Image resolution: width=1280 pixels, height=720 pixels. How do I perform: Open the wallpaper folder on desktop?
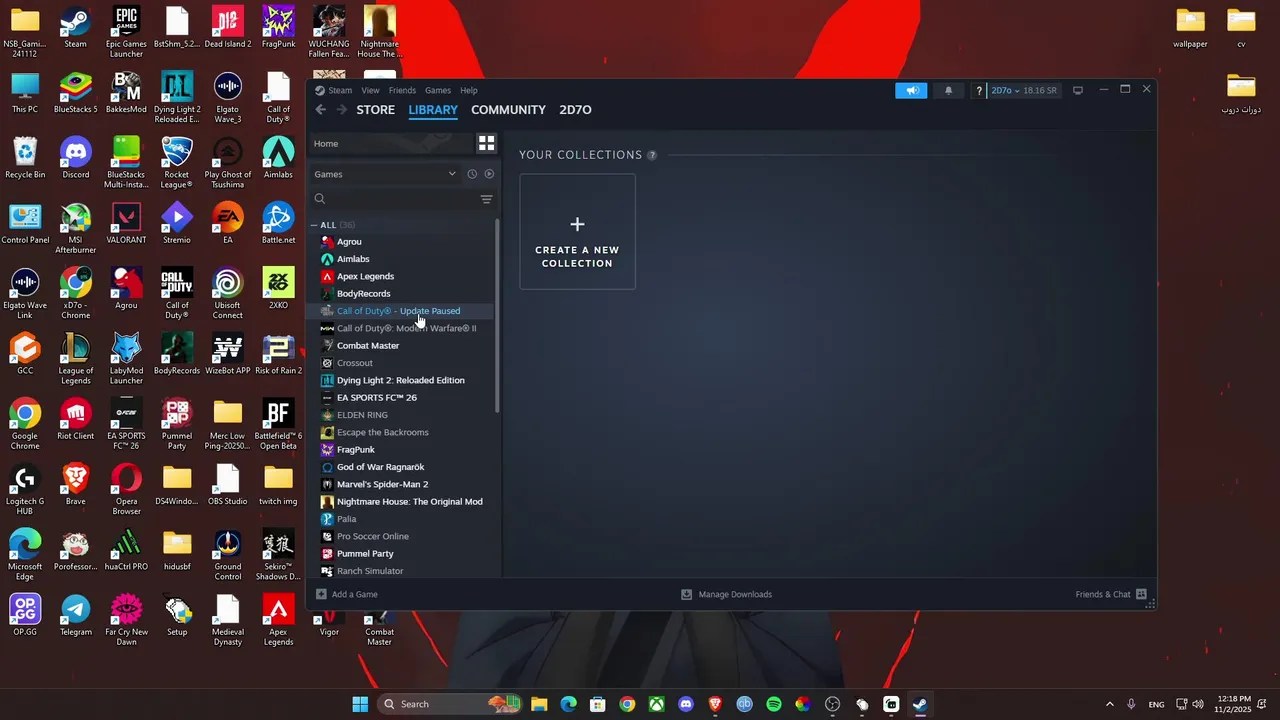[1190, 28]
